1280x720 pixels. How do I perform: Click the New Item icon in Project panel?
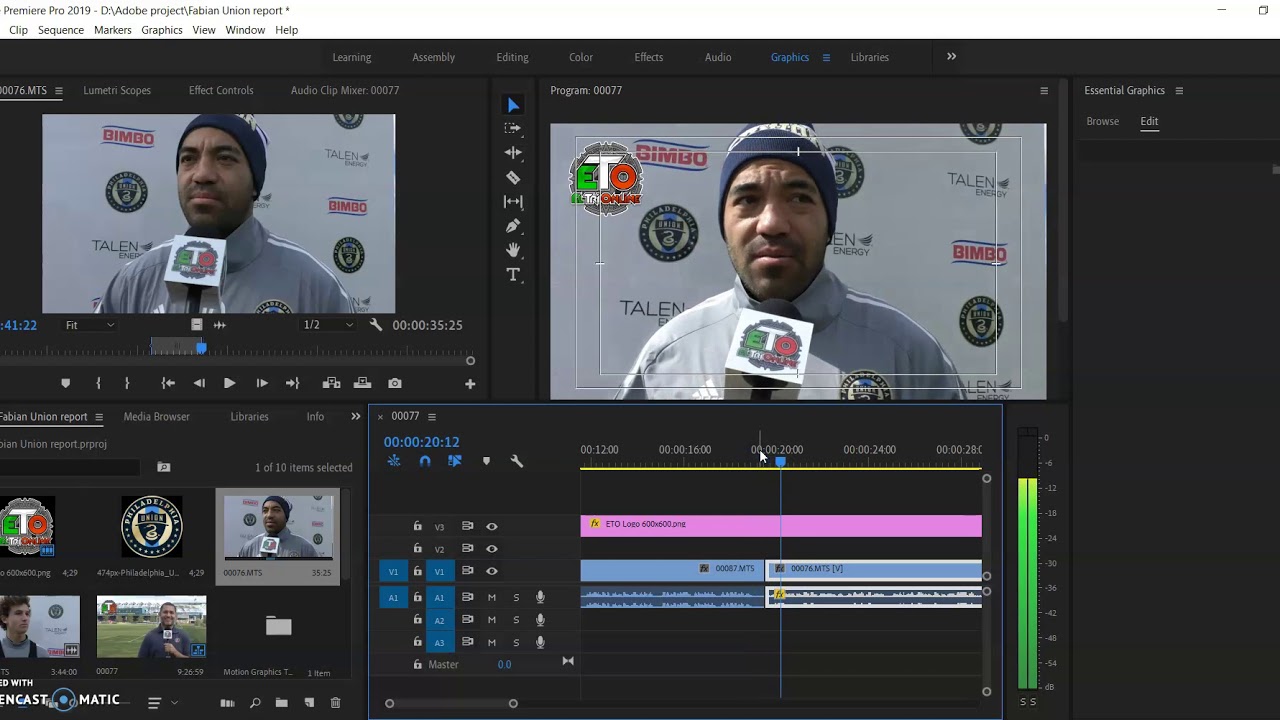pos(309,703)
